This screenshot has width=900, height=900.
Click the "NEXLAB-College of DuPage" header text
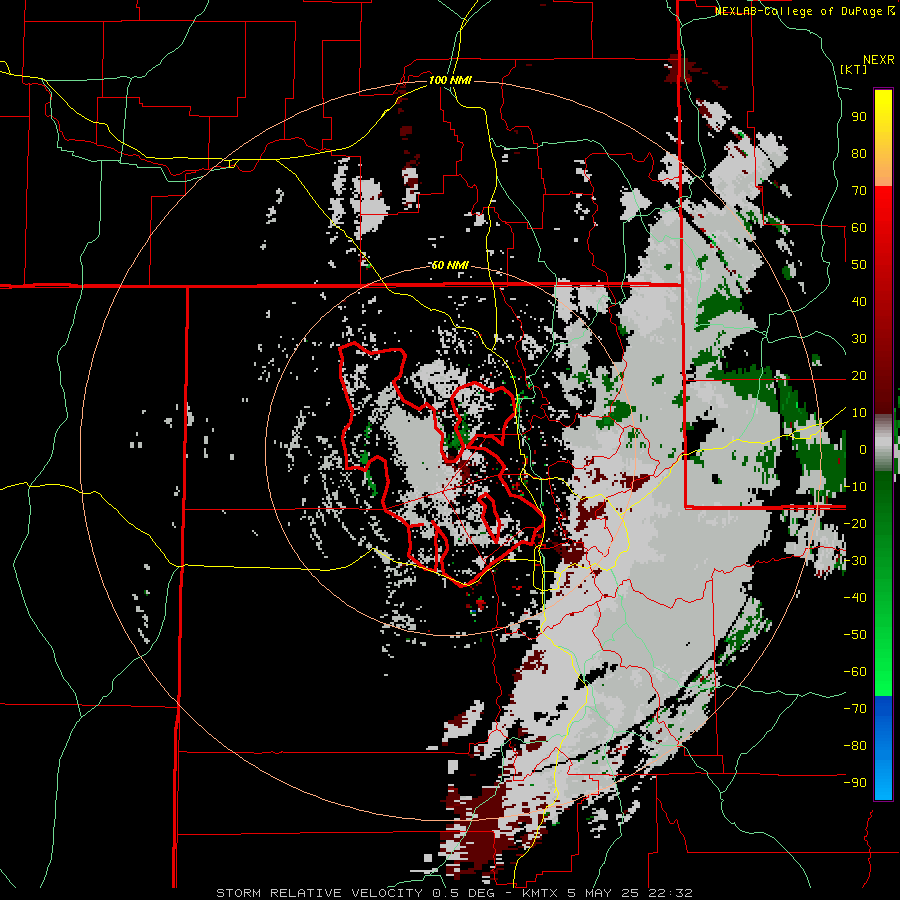[x=798, y=11]
